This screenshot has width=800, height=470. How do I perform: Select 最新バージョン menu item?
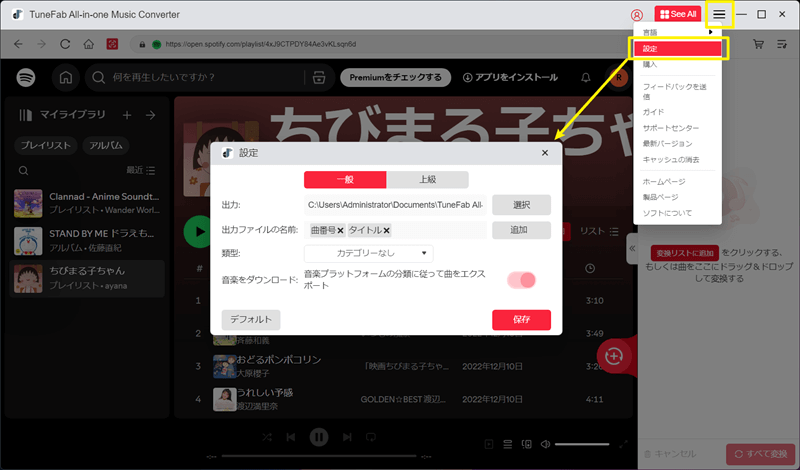tap(677, 143)
